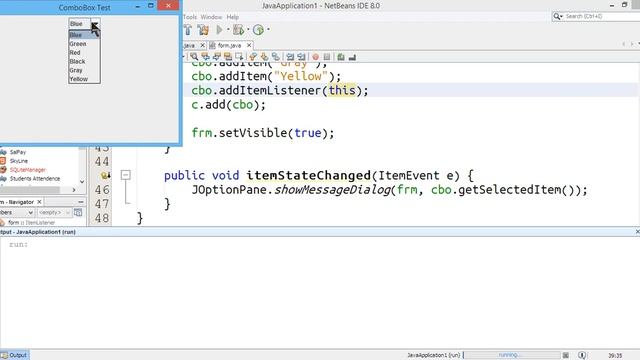Minimize the Navigator panel with the dash button
The image size is (640, 360).
point(80,202)
